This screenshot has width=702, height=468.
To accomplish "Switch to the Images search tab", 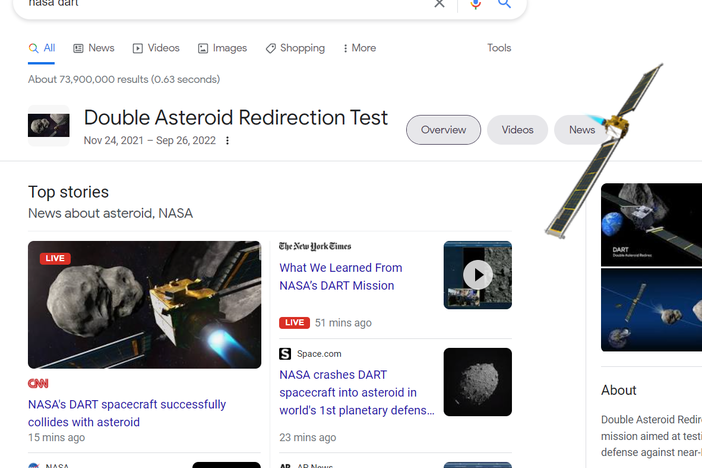I will [x=223, y=48].
